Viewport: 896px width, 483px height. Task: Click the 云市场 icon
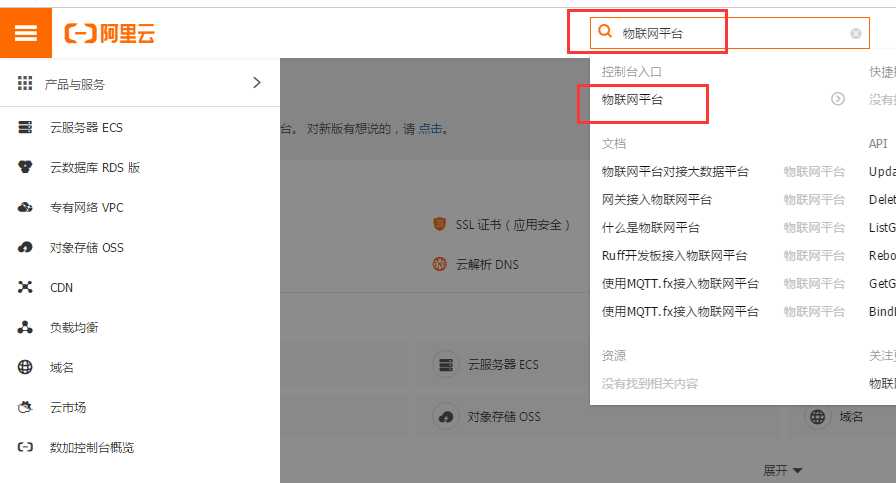coord(25,407)
